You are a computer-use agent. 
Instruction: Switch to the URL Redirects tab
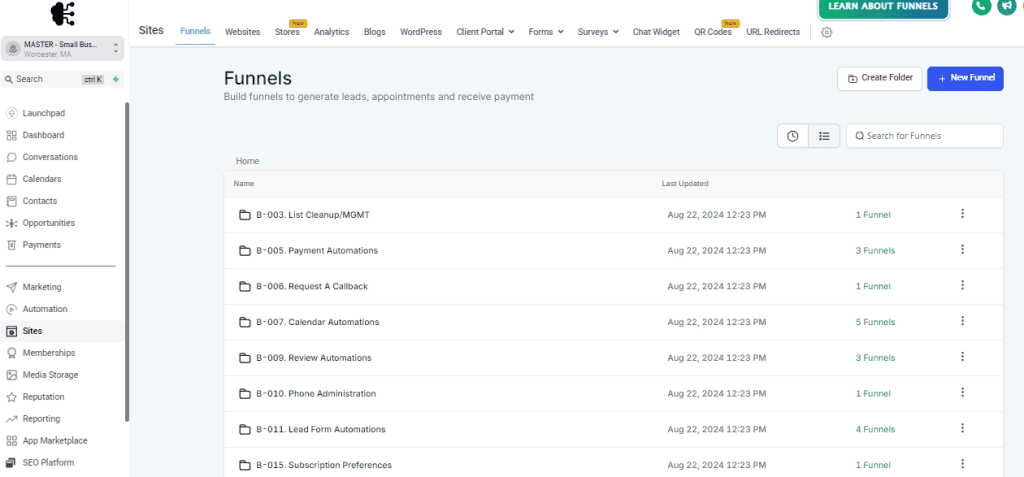coord(773,32)
